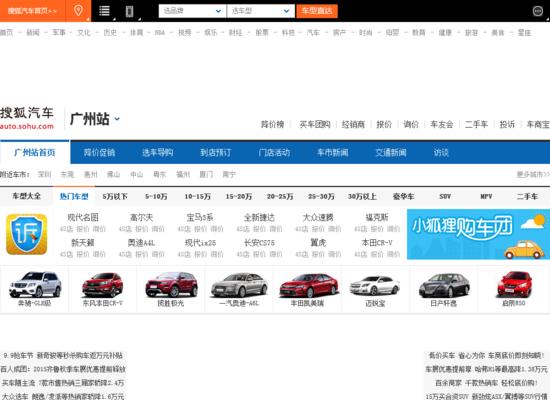The height and width of the screenshot is (400, 550).
Task: Click the 经销商 header link
Action: (x=353, y=124)
